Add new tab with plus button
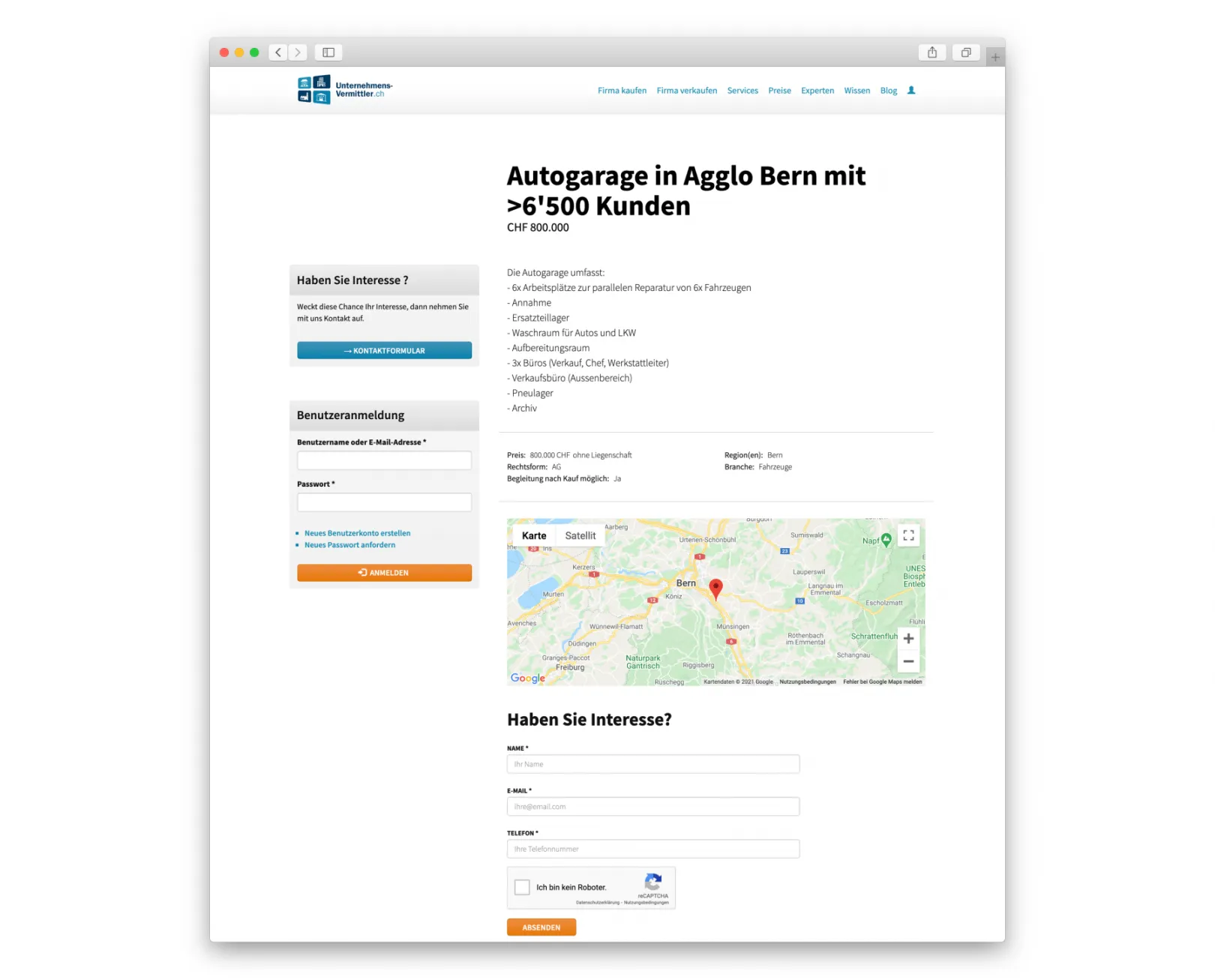The image size is (1215, 980). point(995,57)
